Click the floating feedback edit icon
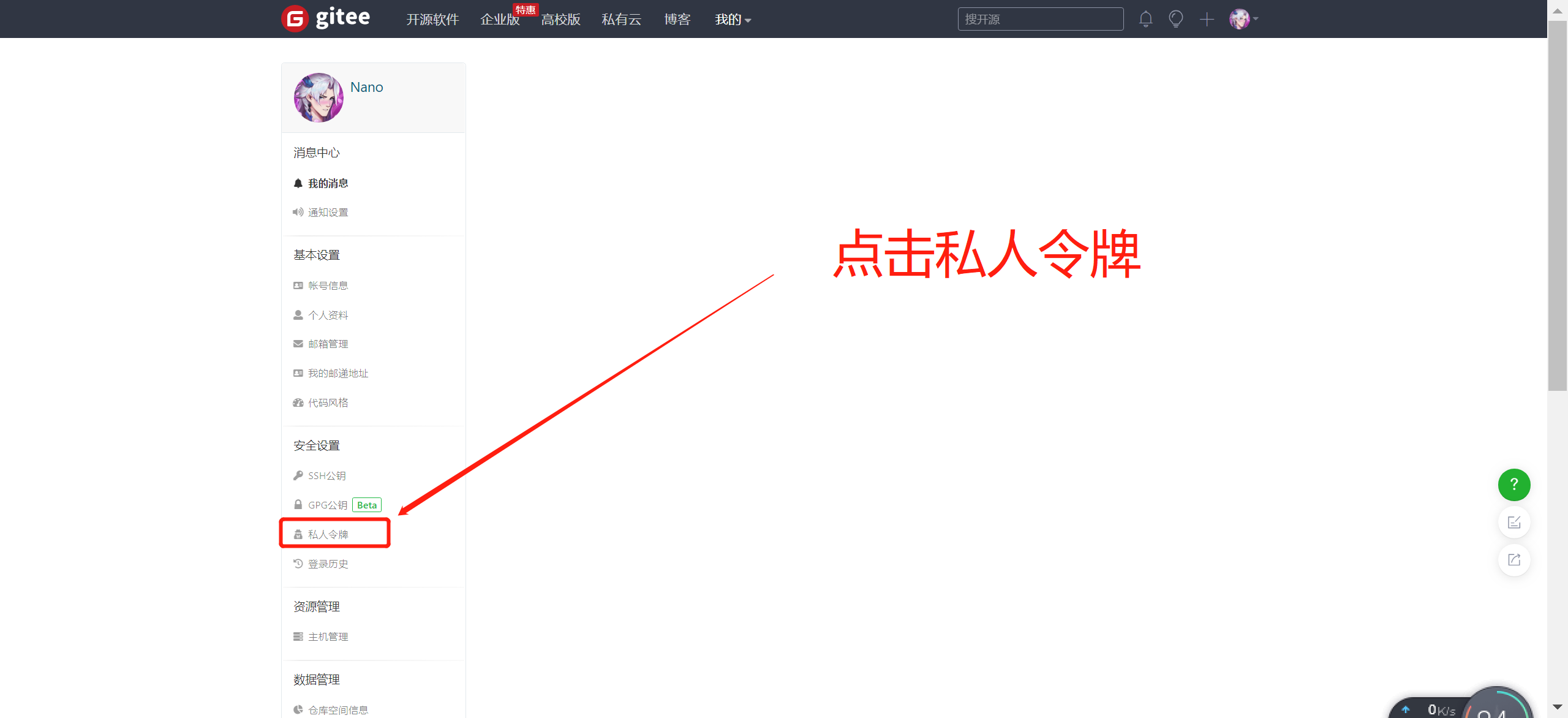The width and height of the screenshot is (1568, 718). pos(1514,523)
